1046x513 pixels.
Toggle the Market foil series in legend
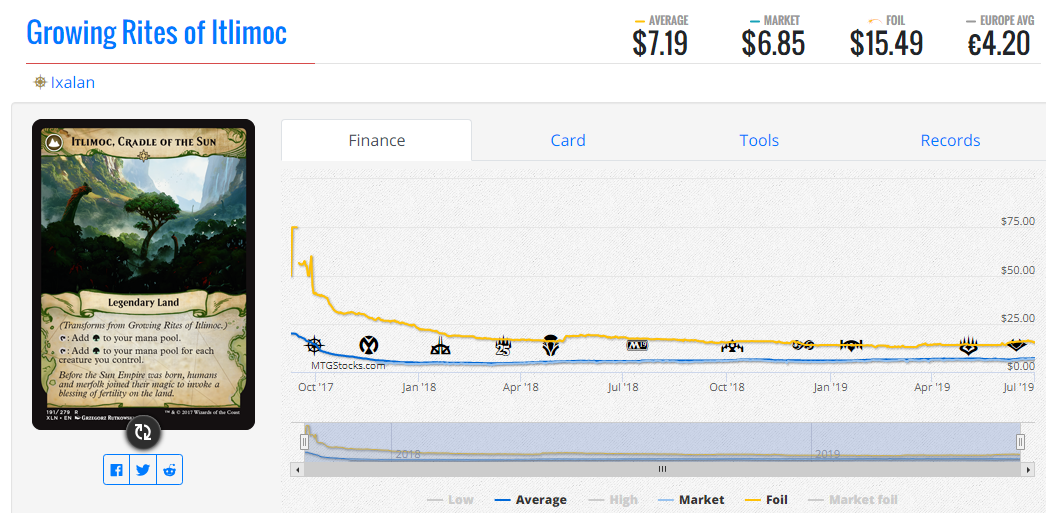point(853,500)
